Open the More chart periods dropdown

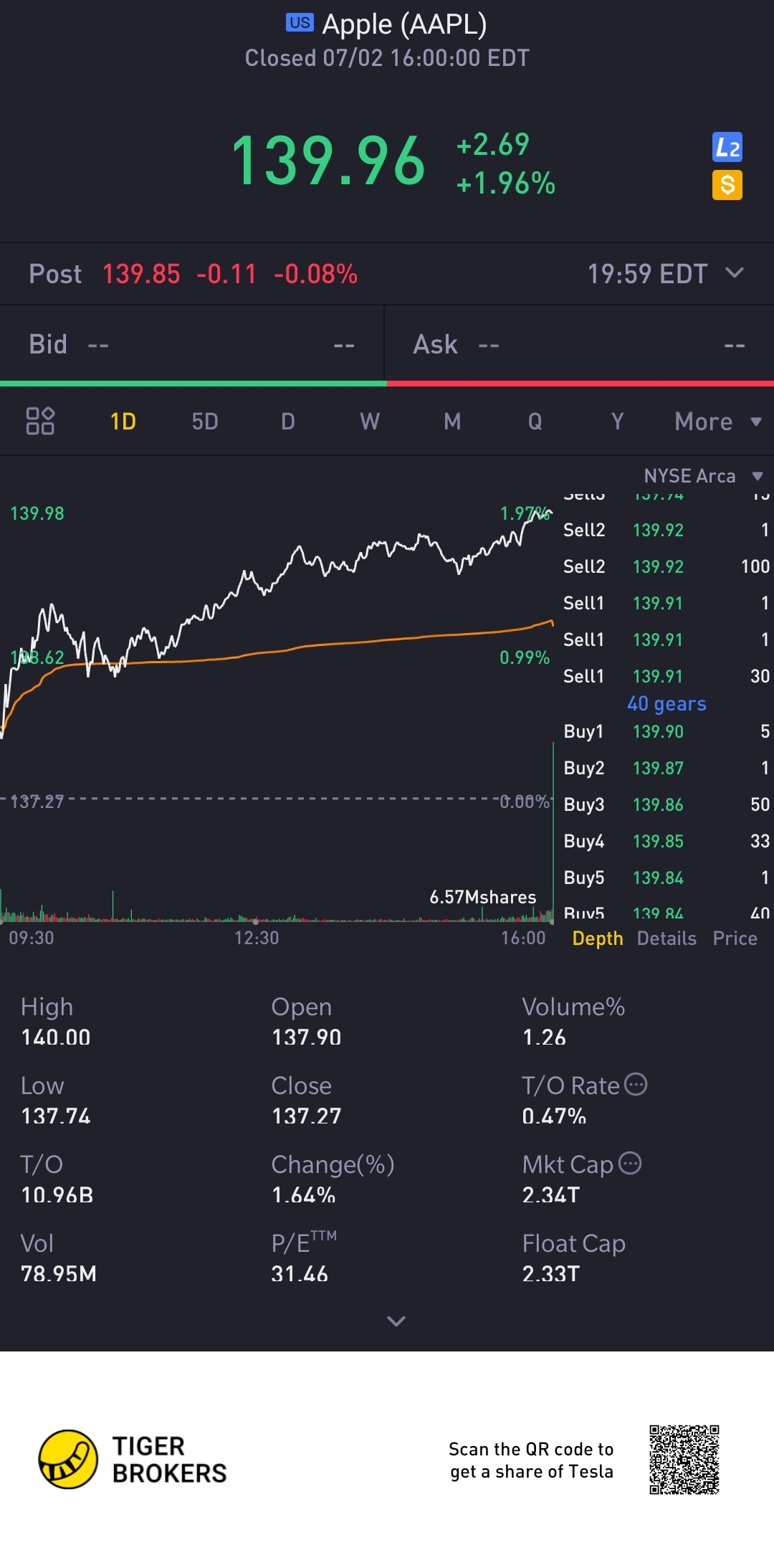pos(718,422)
